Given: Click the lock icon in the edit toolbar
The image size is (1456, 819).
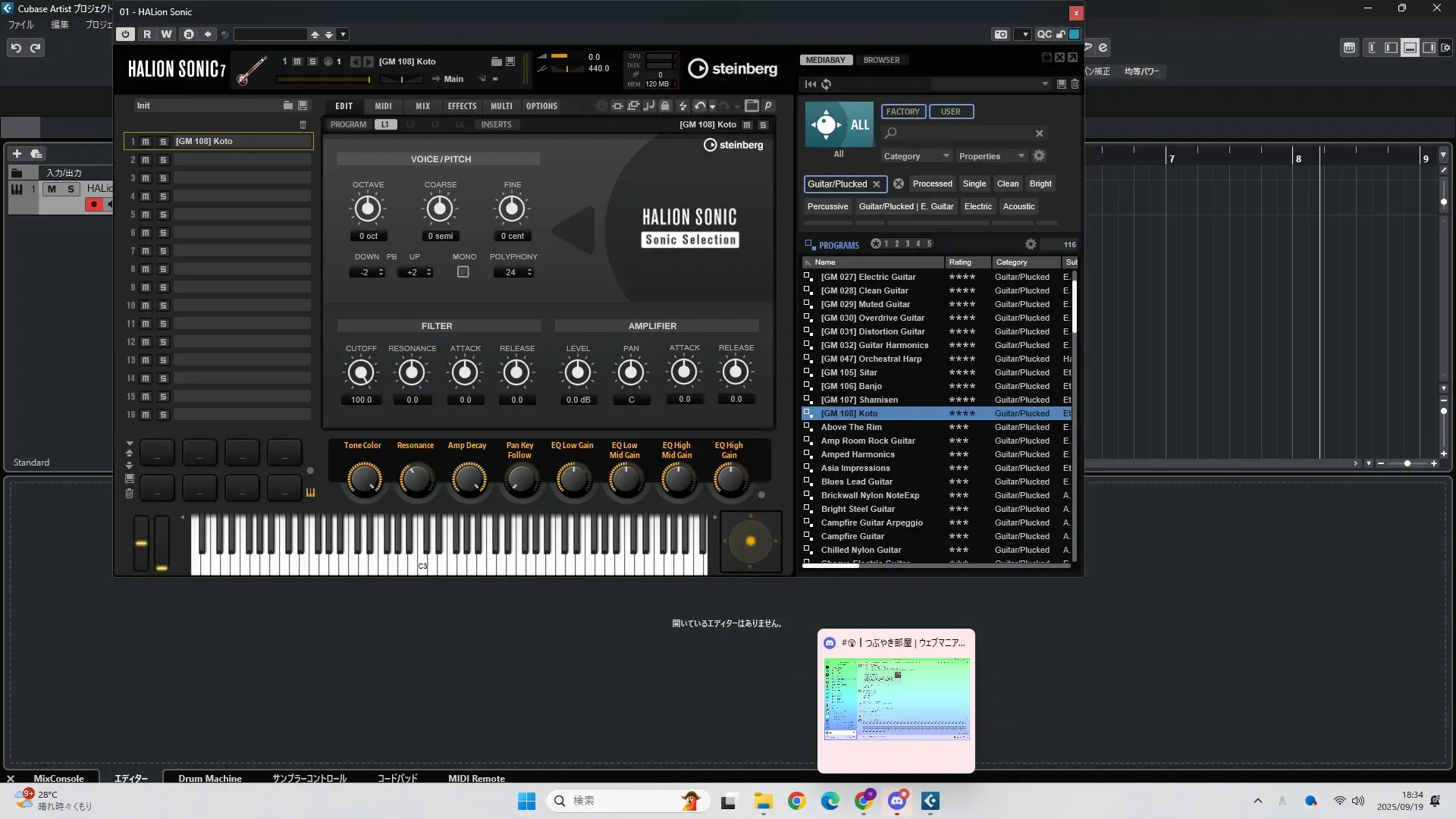Looking at the screenshot, I should (x=665, y=106).
